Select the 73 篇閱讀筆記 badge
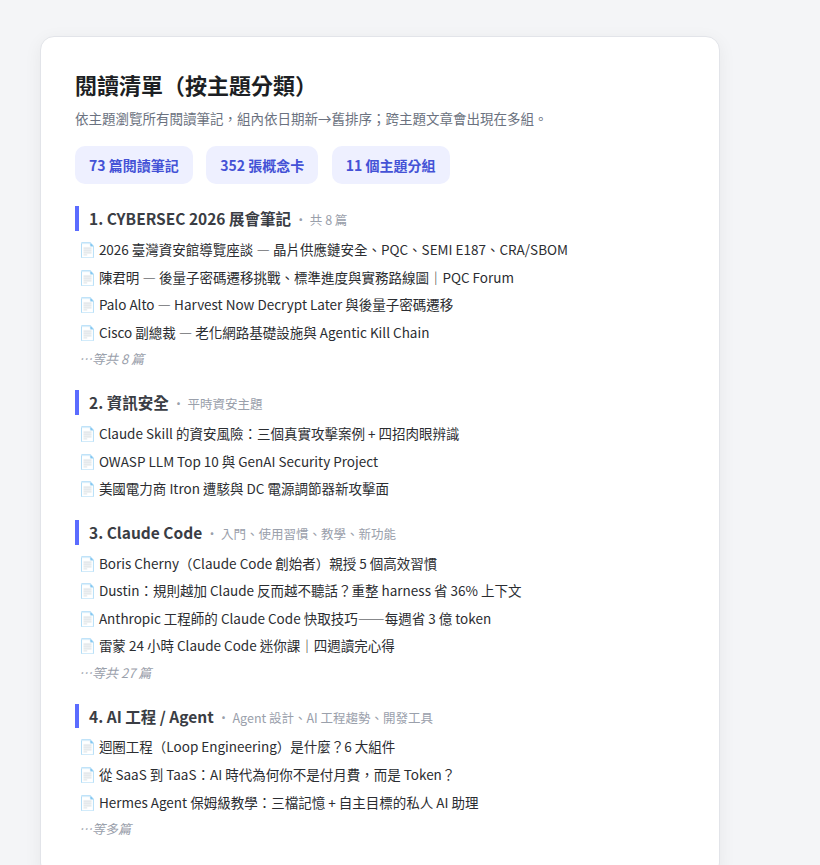Viewport: 820px width, 865px height. (x=134, y=165)
